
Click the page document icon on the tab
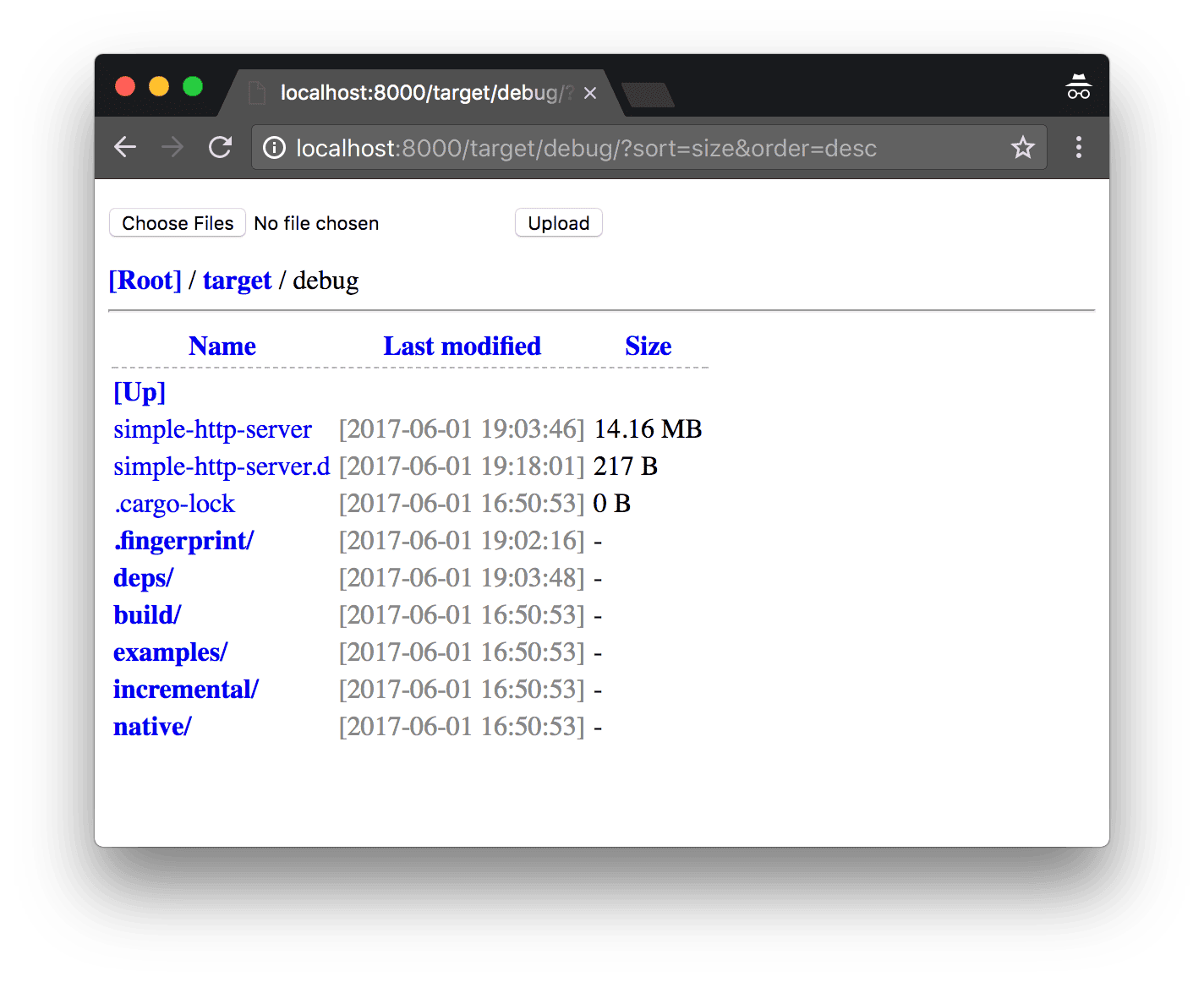click(x=256, y=93)
